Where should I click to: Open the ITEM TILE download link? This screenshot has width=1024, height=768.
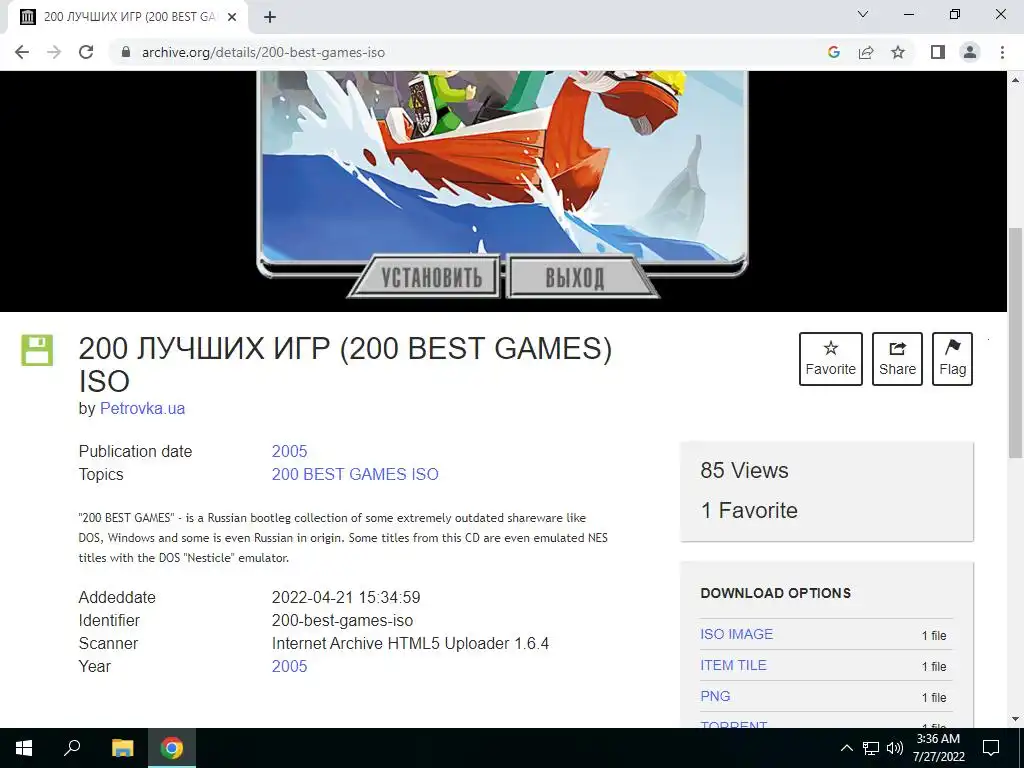pos(733,665)
